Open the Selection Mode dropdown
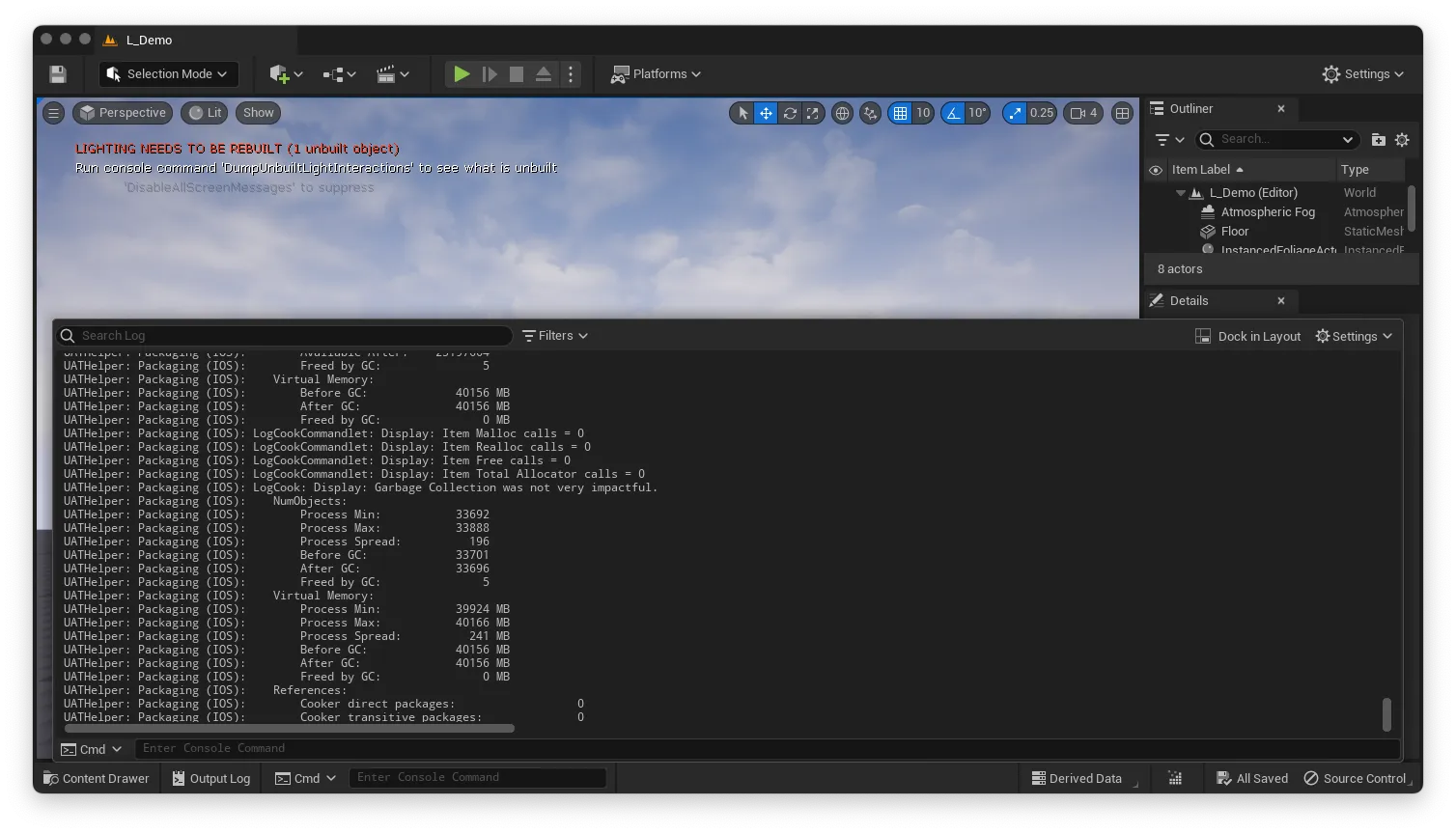This screenshot has width=1456, height=834. tap(167, 73)
